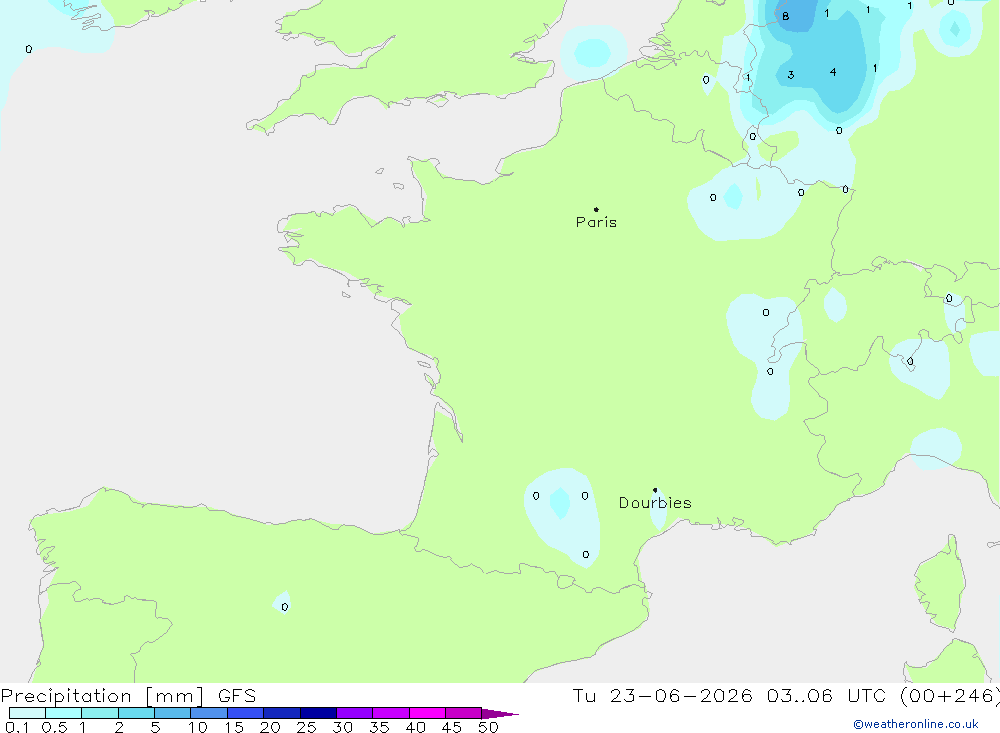Click the legend label 0.5

(54, 727)
